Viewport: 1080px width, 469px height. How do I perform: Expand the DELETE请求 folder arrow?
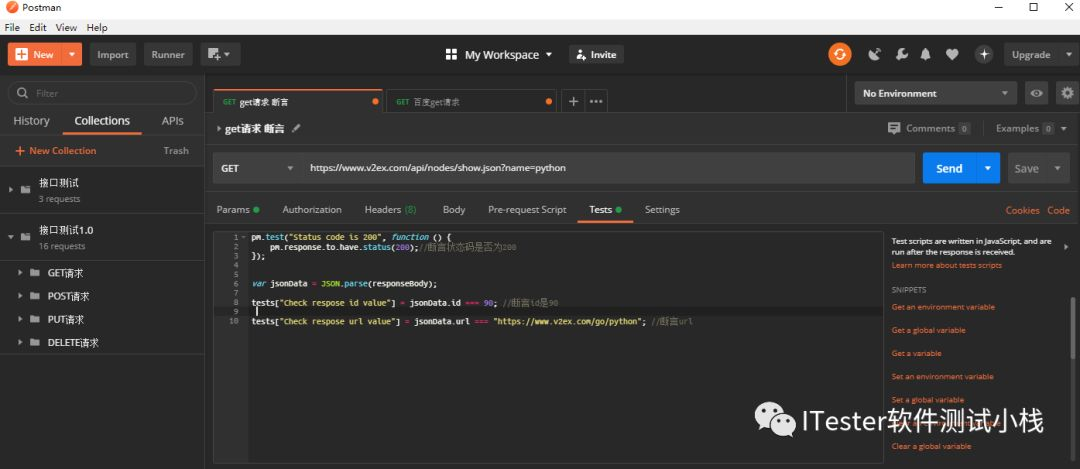(19, 342)
